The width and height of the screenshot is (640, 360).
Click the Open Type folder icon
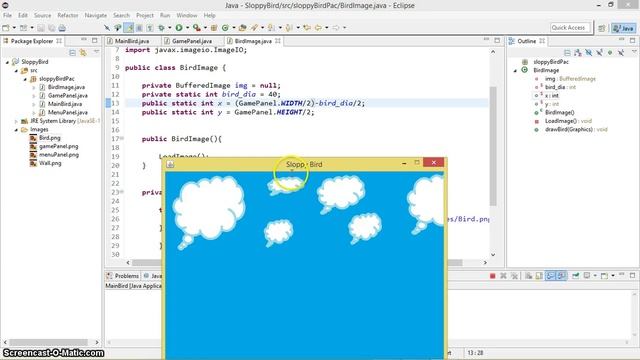click(x=242, y=28)
